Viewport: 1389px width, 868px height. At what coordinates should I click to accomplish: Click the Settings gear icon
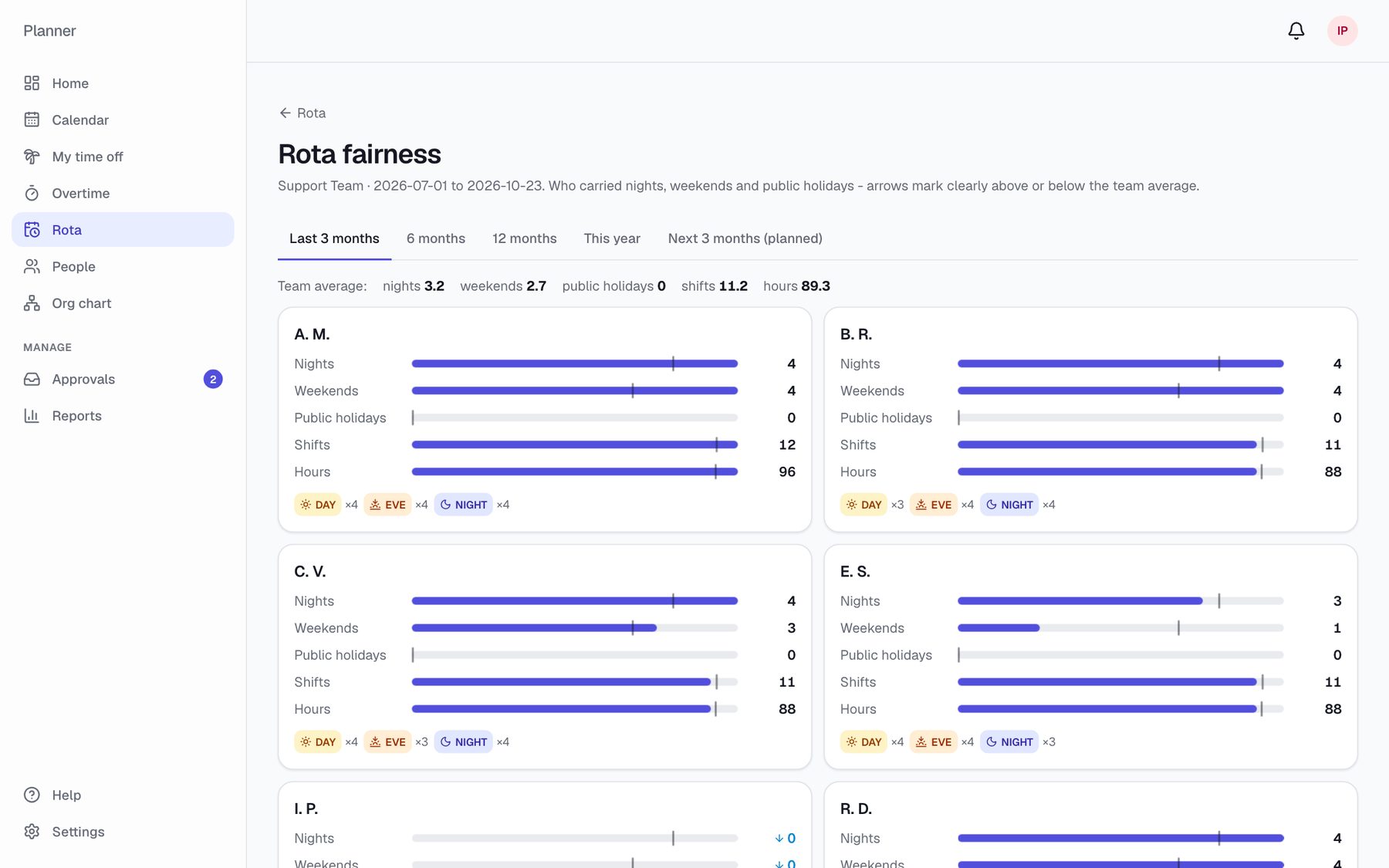(x=32, y=832)
